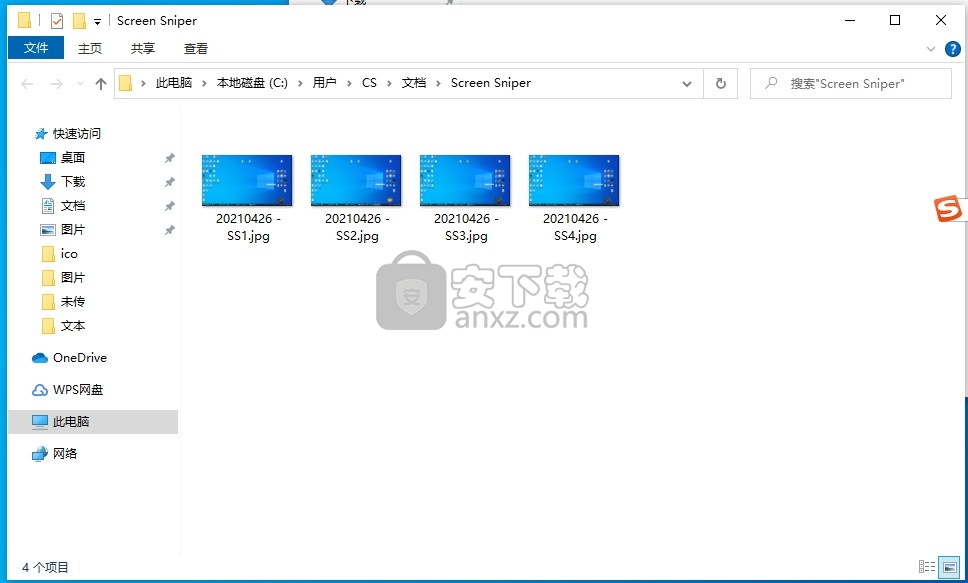Switch to details view icon in status bar
968x583 pixels.
(927, 566)
